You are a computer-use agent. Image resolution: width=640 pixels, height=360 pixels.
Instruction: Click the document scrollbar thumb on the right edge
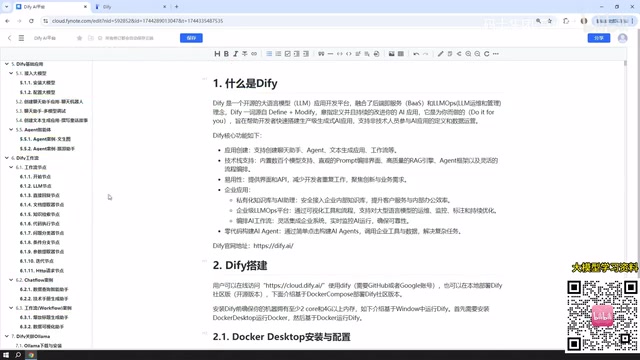tap(625, 63)
